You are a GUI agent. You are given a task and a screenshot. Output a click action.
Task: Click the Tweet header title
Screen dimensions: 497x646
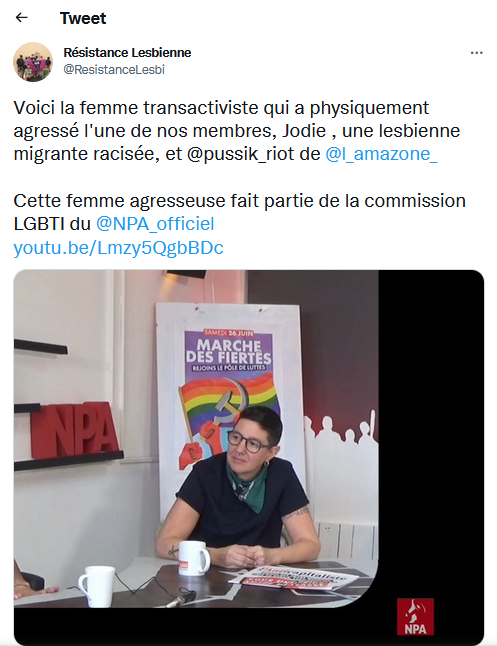[x=83, y=18]
